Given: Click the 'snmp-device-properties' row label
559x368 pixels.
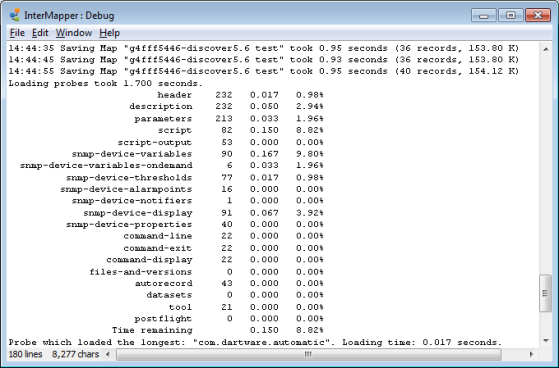Looking at the screenshot, I should pyautogui.click(x=129, y=224).
